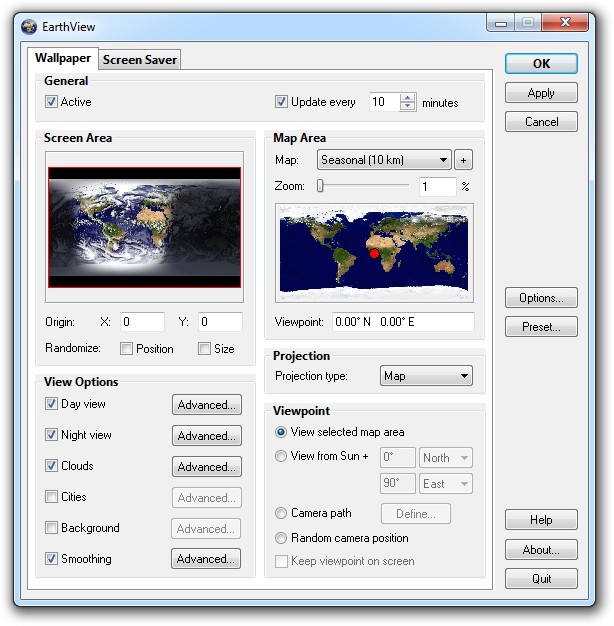Click the Quit button

coord(541,579)
